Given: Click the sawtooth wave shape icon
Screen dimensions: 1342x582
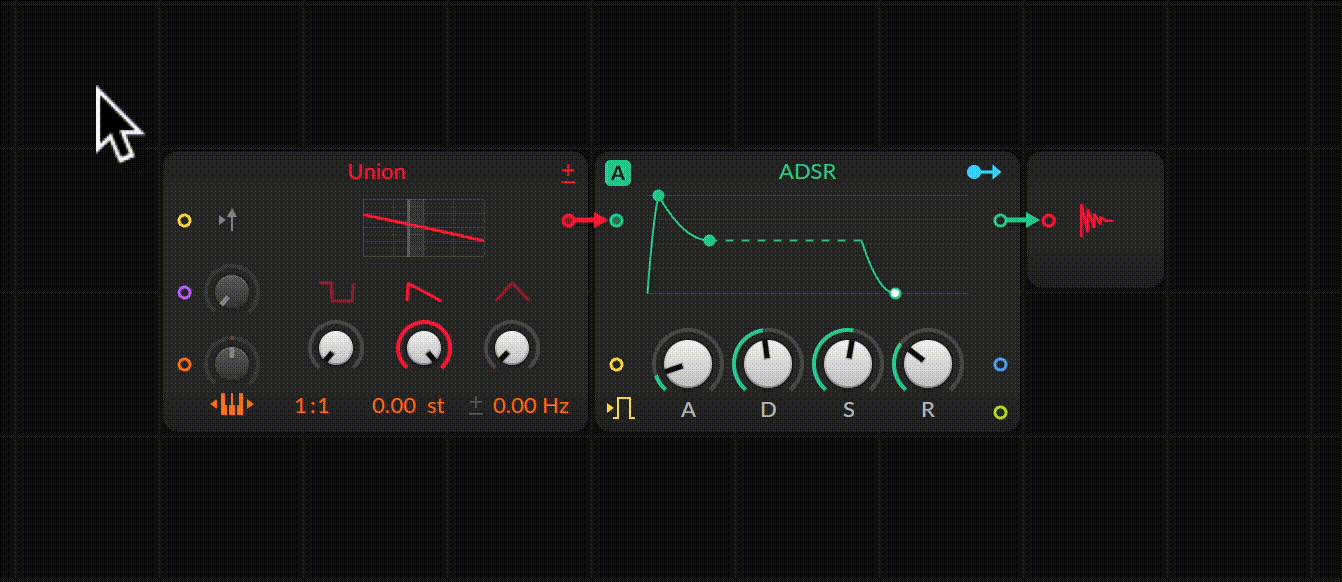Looking at the screenshot, I should [x=424, y=291].
